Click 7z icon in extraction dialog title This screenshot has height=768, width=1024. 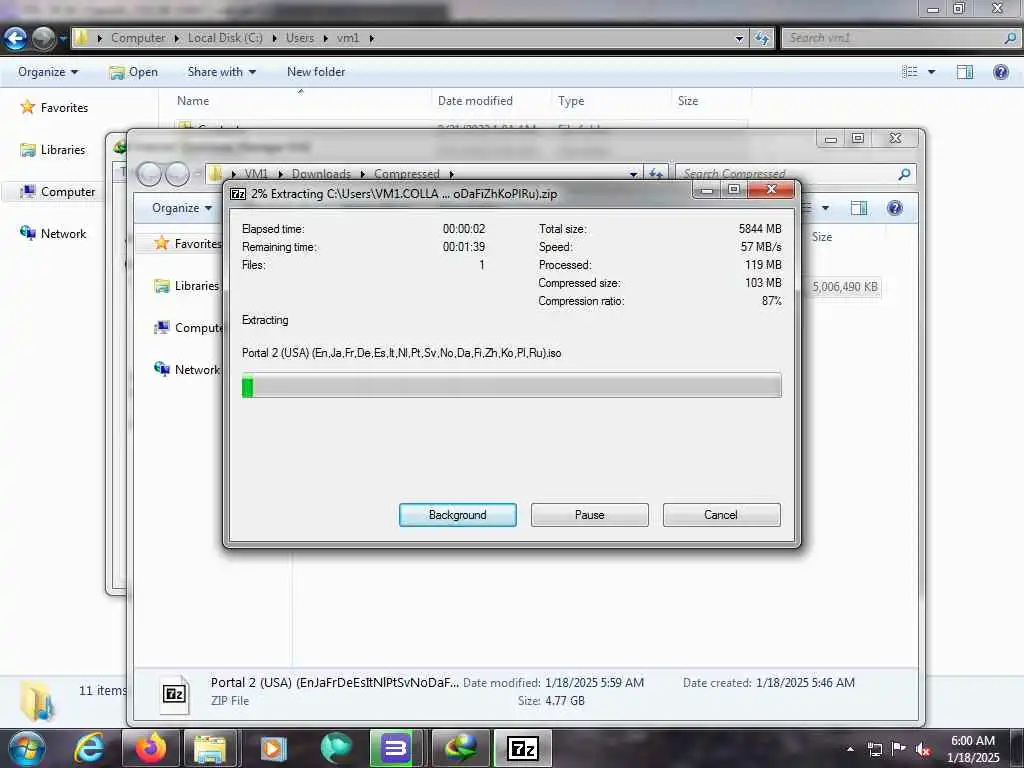tap(238, 194)
